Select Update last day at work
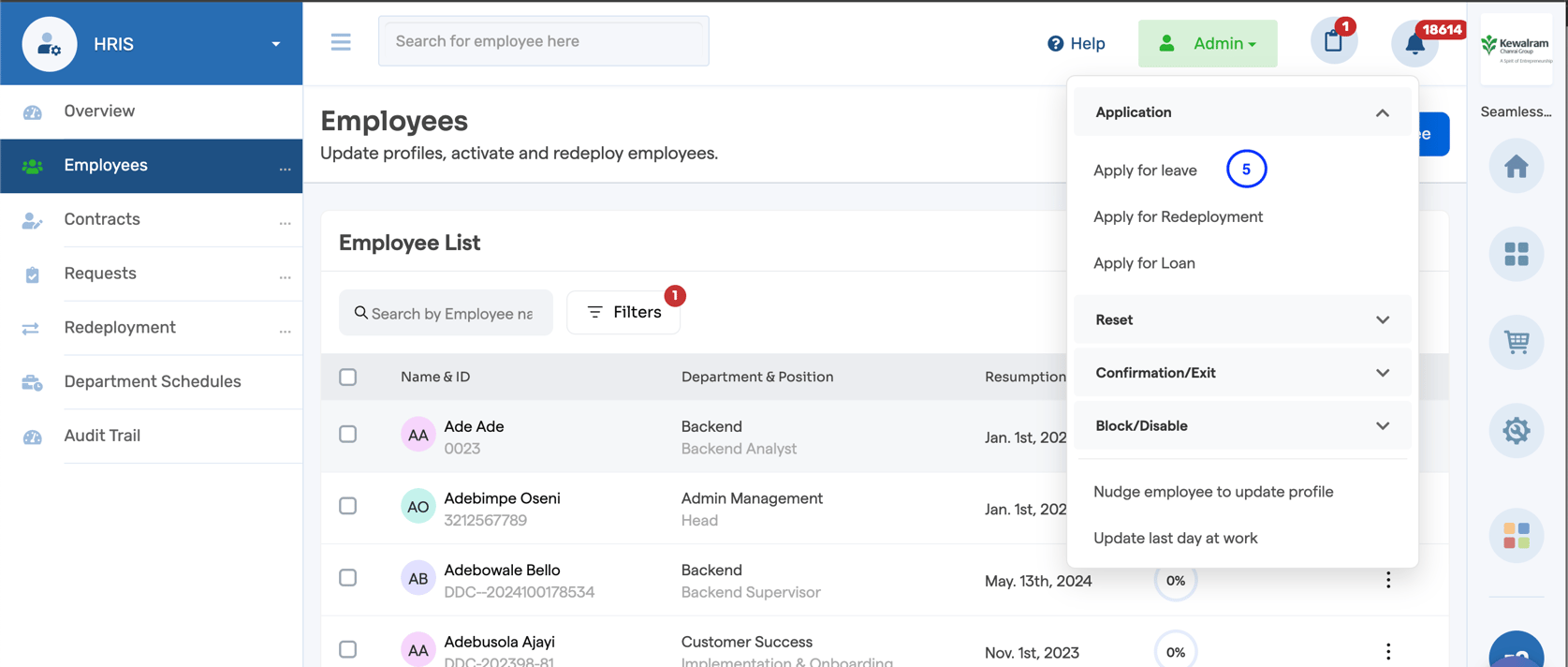Screen dimensions: 1568x667 point(1175,539)
